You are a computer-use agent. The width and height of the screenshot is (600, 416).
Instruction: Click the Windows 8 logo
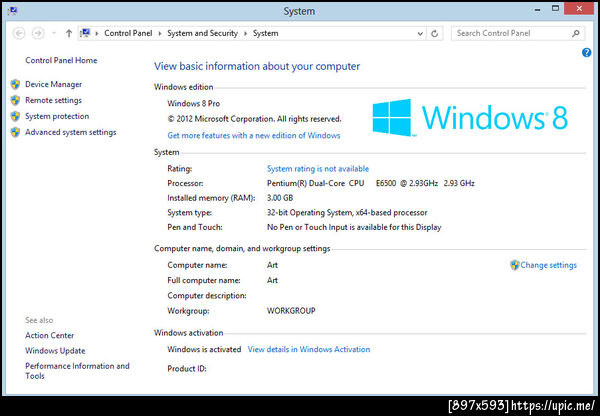[470, 117]
